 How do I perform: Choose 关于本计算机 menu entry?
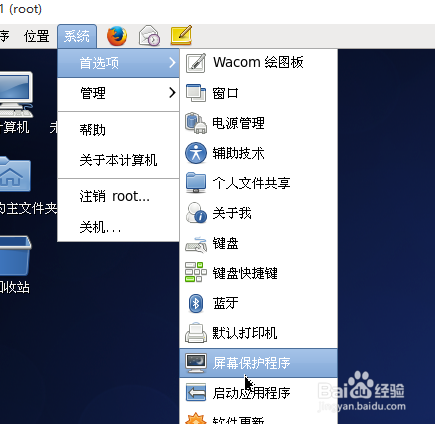118,160
